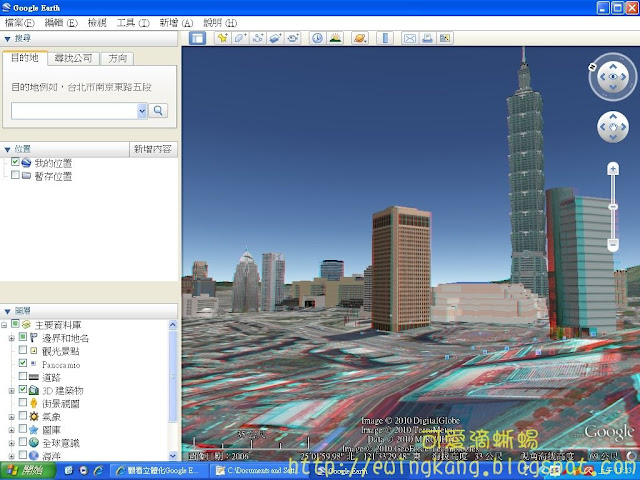The width and height of the screenshot is (640, 480).
Task: Open the 說明 menu
Action: tap(220, 23)
